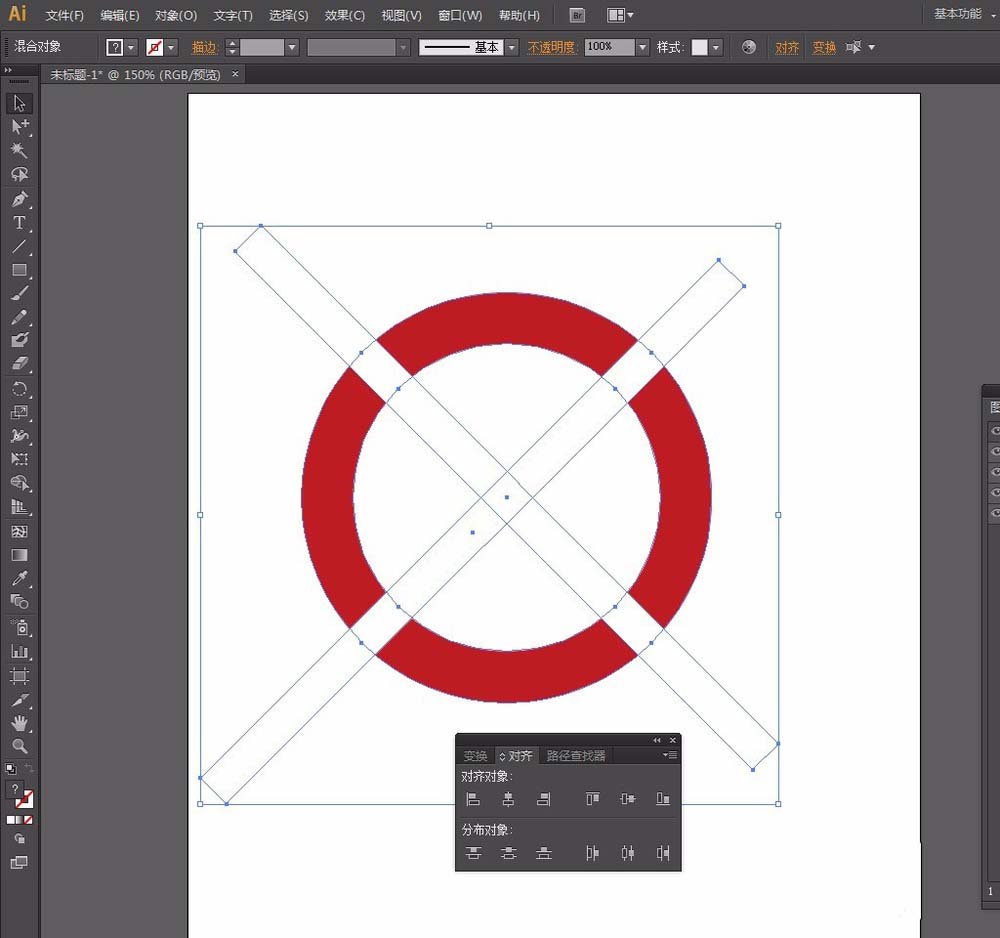This screenshot has width=1000, height=938.
Task: Activate the Eyedropper tool
Action: pos(19,579)
